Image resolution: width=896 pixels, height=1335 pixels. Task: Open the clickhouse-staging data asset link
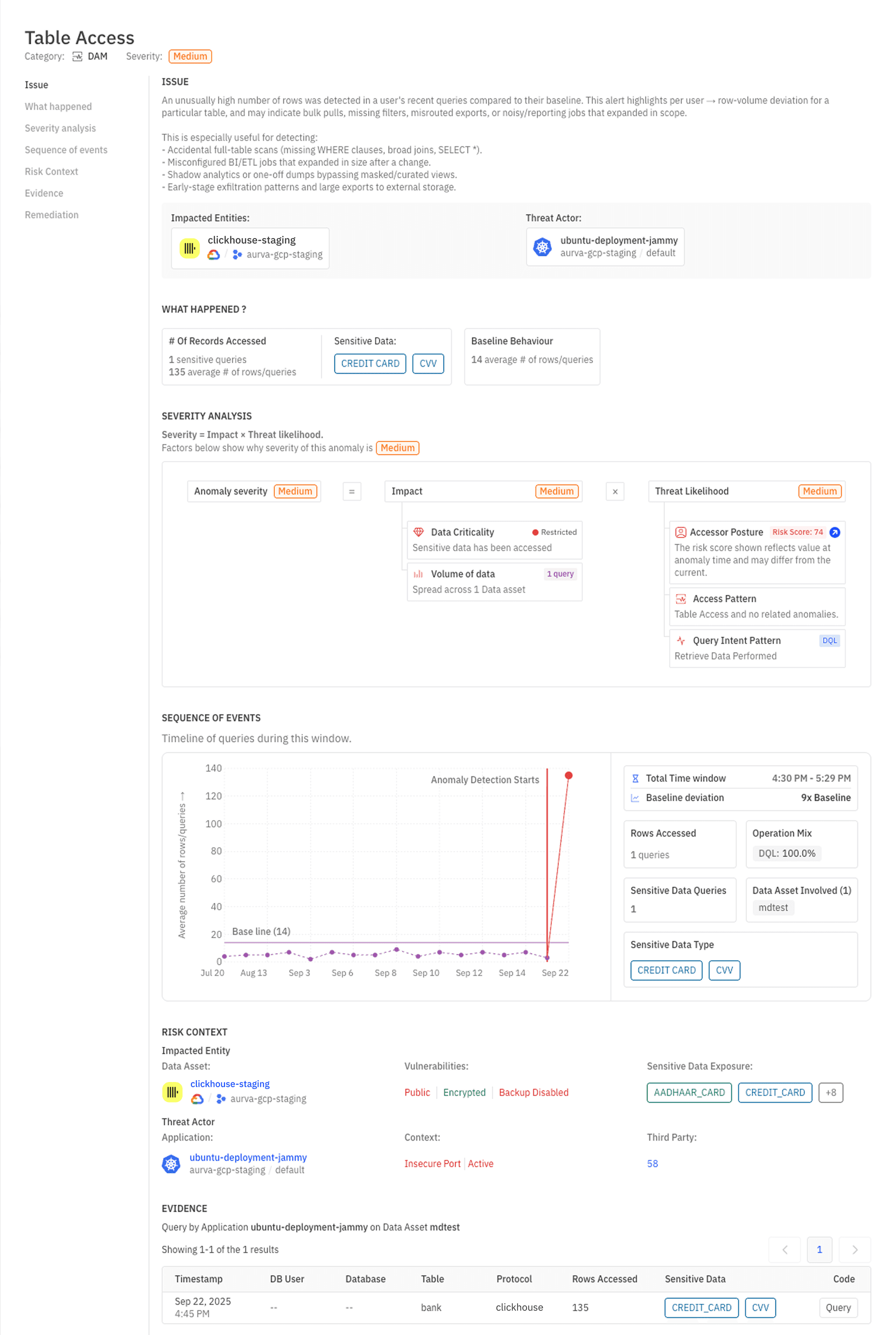pyautogui.click(x=230, y=1083)
